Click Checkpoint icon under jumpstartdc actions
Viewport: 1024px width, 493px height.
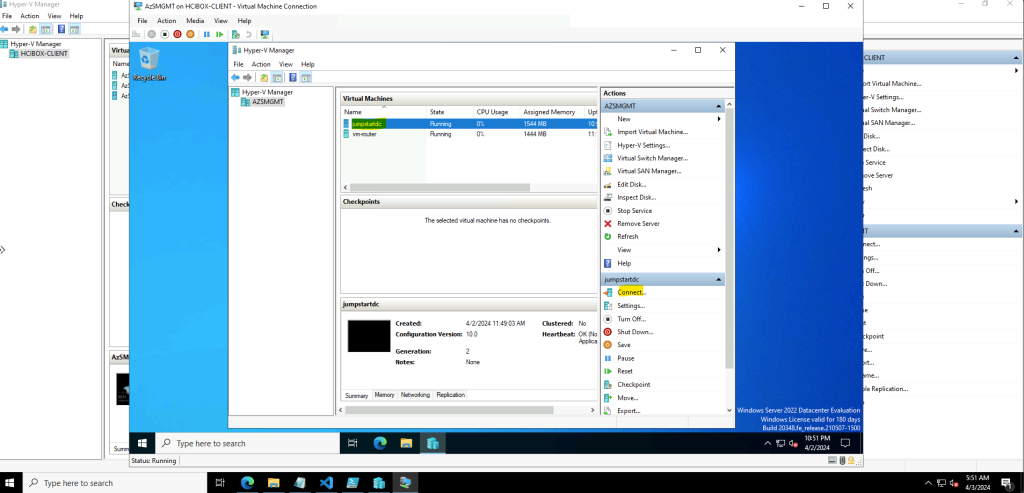(608, 385)
